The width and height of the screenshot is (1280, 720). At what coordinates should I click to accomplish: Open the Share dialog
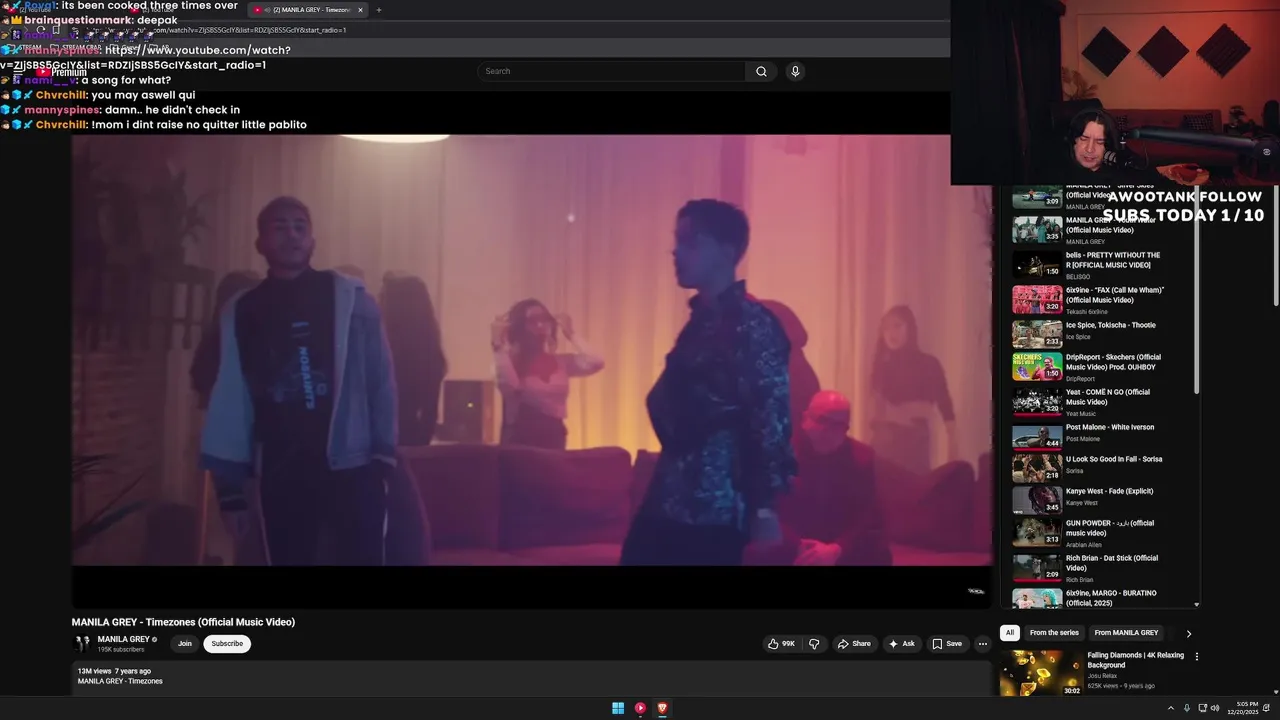[854, 644]
